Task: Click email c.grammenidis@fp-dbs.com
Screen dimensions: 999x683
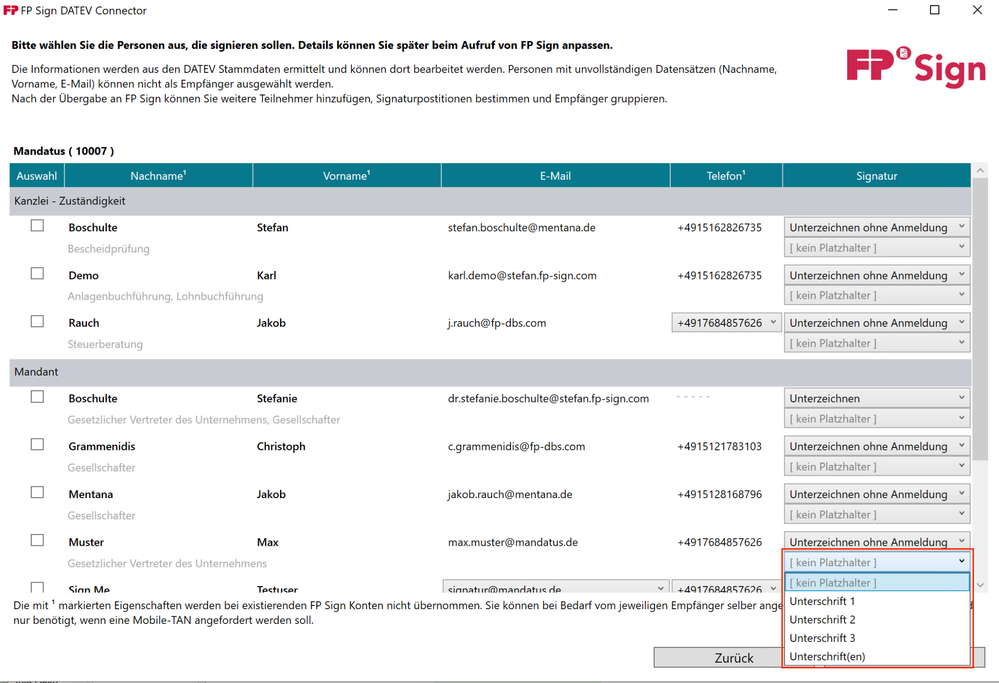Action: 516,446
